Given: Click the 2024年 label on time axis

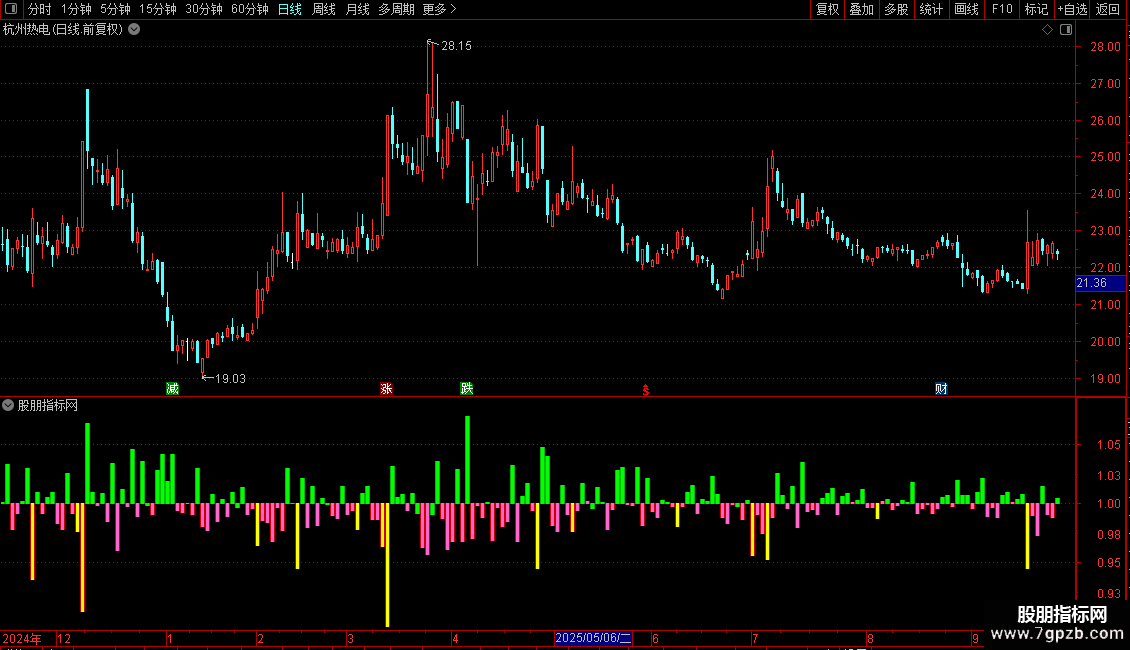Looking at the screenshot, I should point(22,638).
